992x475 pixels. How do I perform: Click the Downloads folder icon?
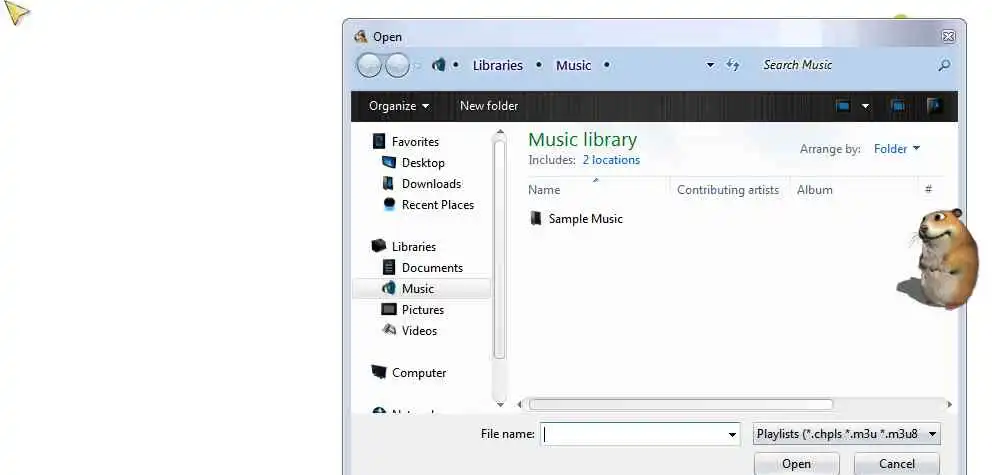pyautogui.click(x=388, y=183)
